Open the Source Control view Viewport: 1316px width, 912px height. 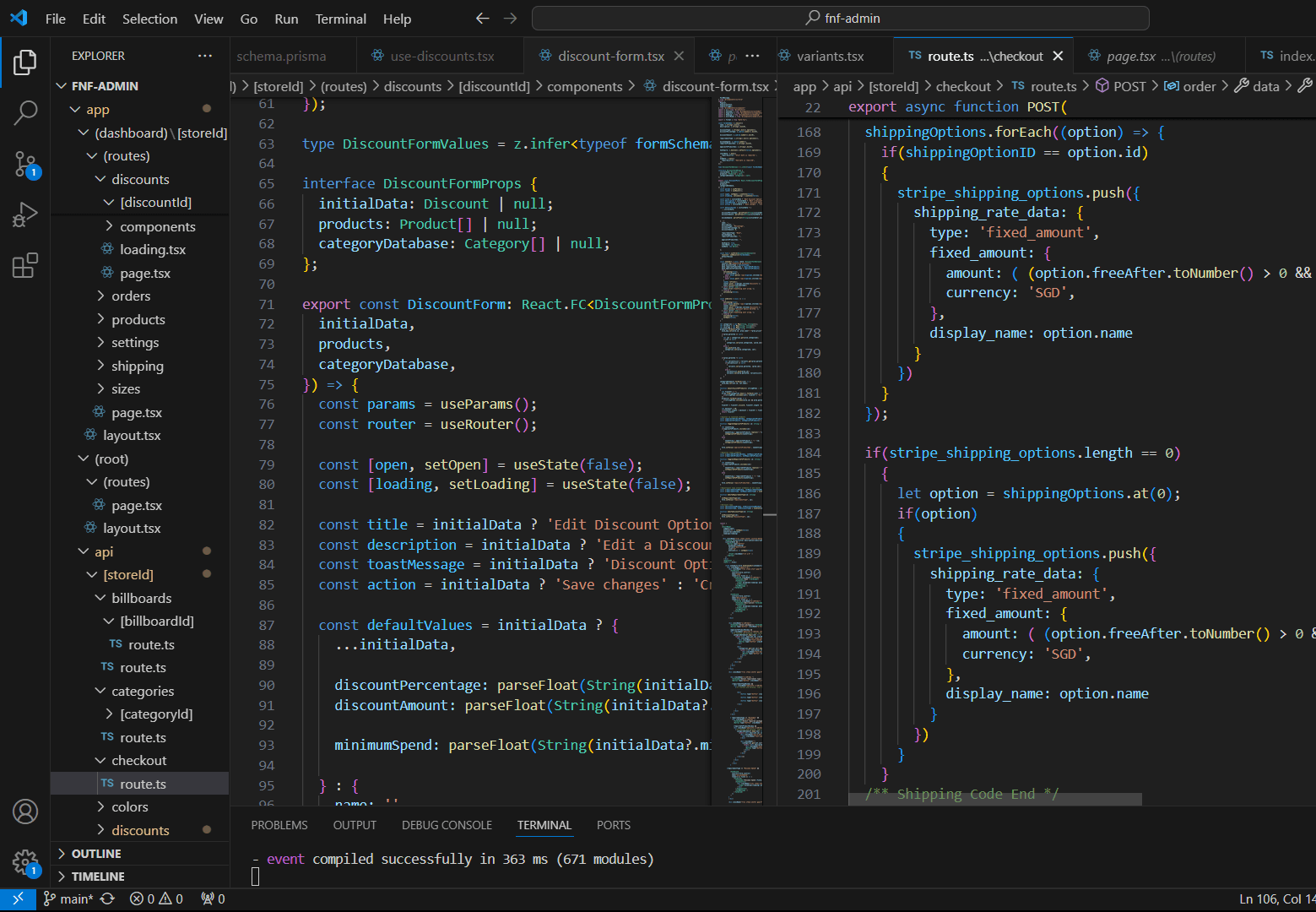[x=25, y=165]
